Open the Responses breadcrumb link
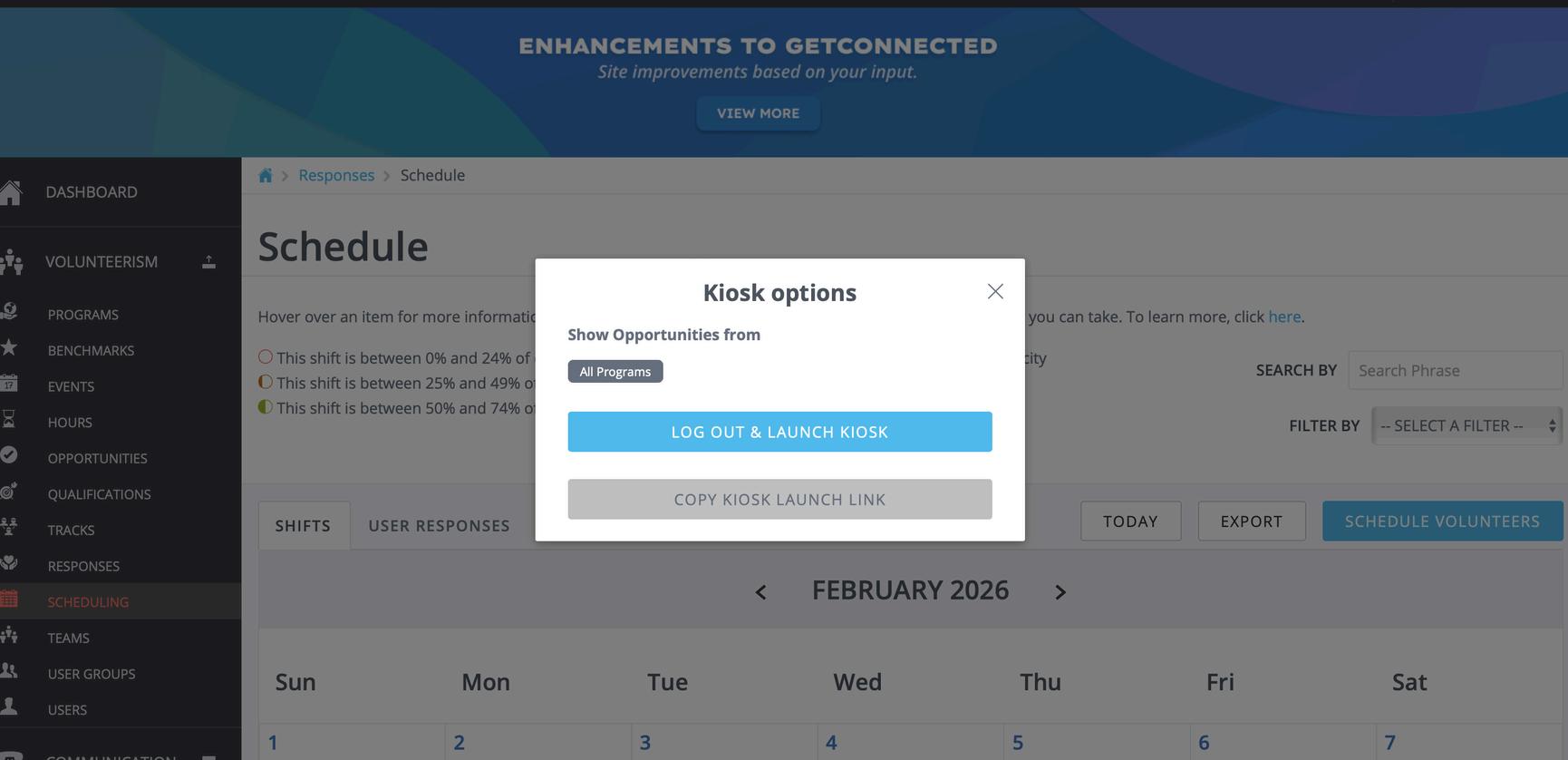This screenshot has height=760, width=1568. pyautogui.click(x=336, y=176)
